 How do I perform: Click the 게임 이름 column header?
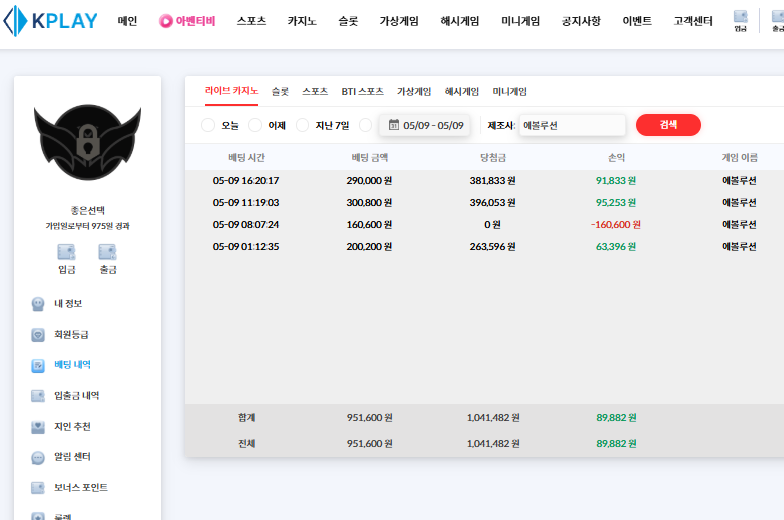click(x=739, y=158)
